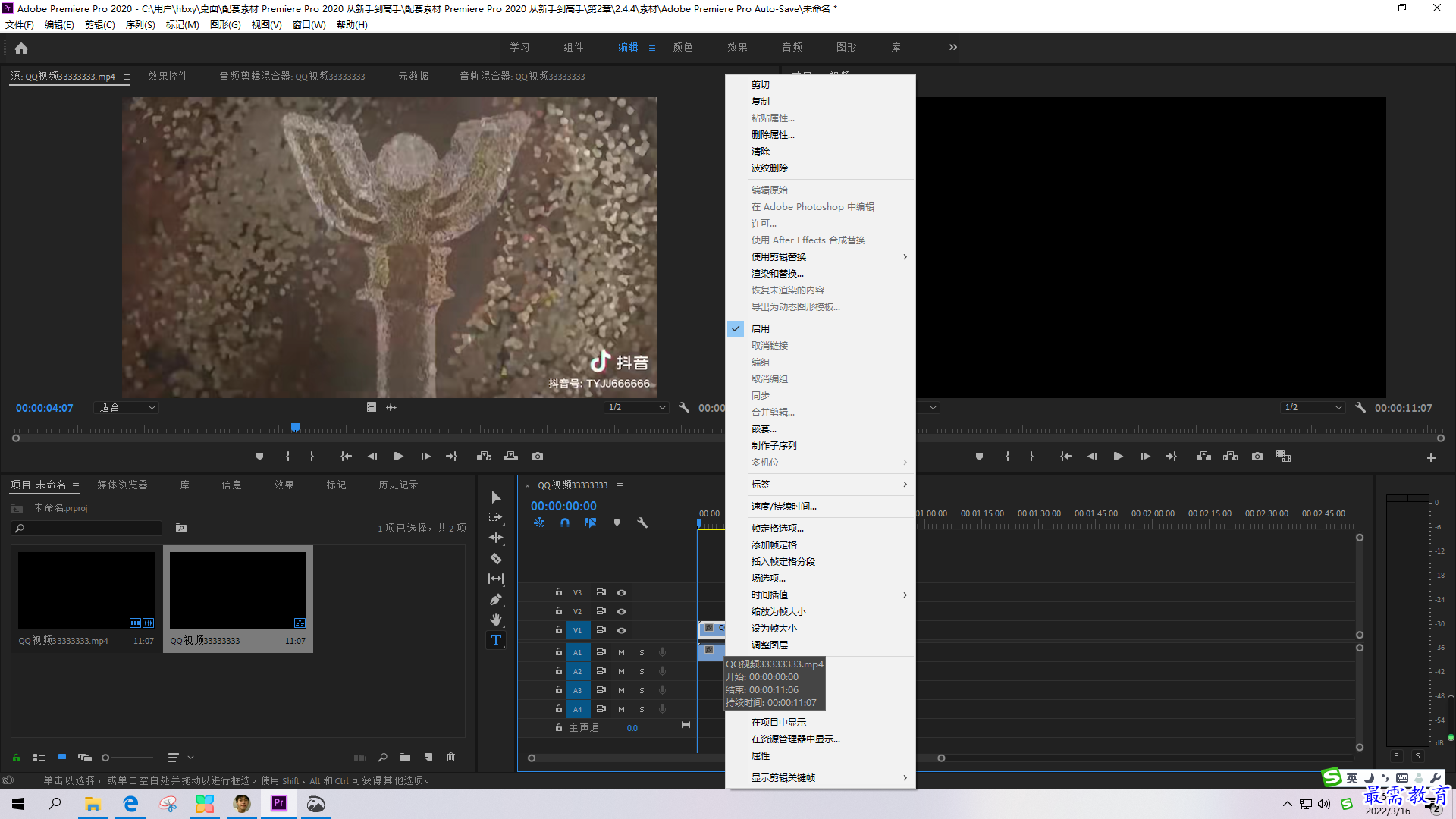Go to In point in Source monitor
The image size is (1456, 819).
pyautogui.click(x=346, y=457)
